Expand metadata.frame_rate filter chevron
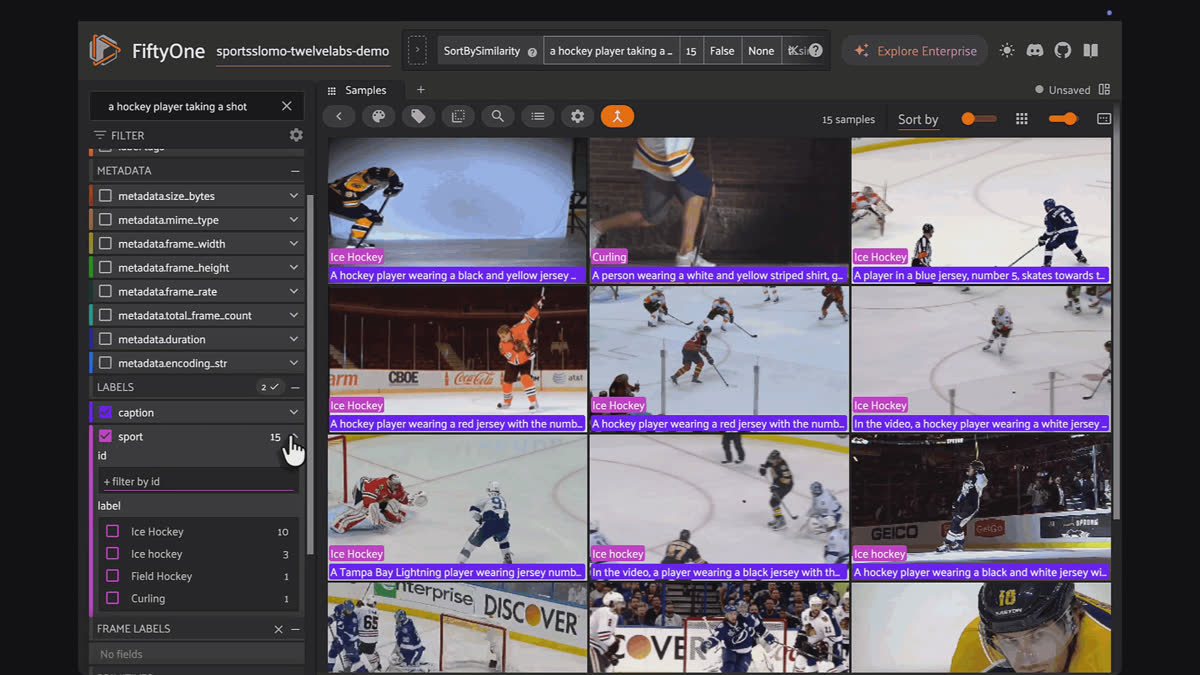 coord(294,292)
